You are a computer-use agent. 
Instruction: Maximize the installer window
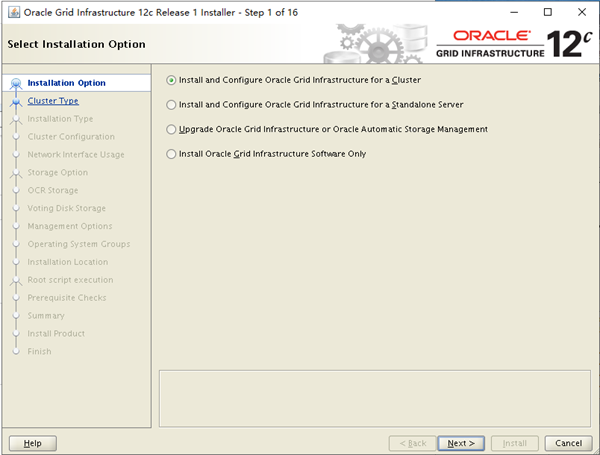coord(548,12)
